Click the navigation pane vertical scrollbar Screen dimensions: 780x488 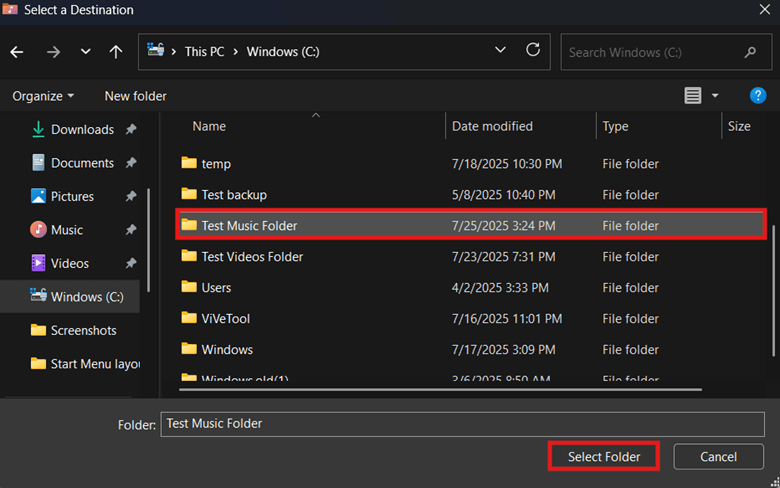(x=148, y=240)
